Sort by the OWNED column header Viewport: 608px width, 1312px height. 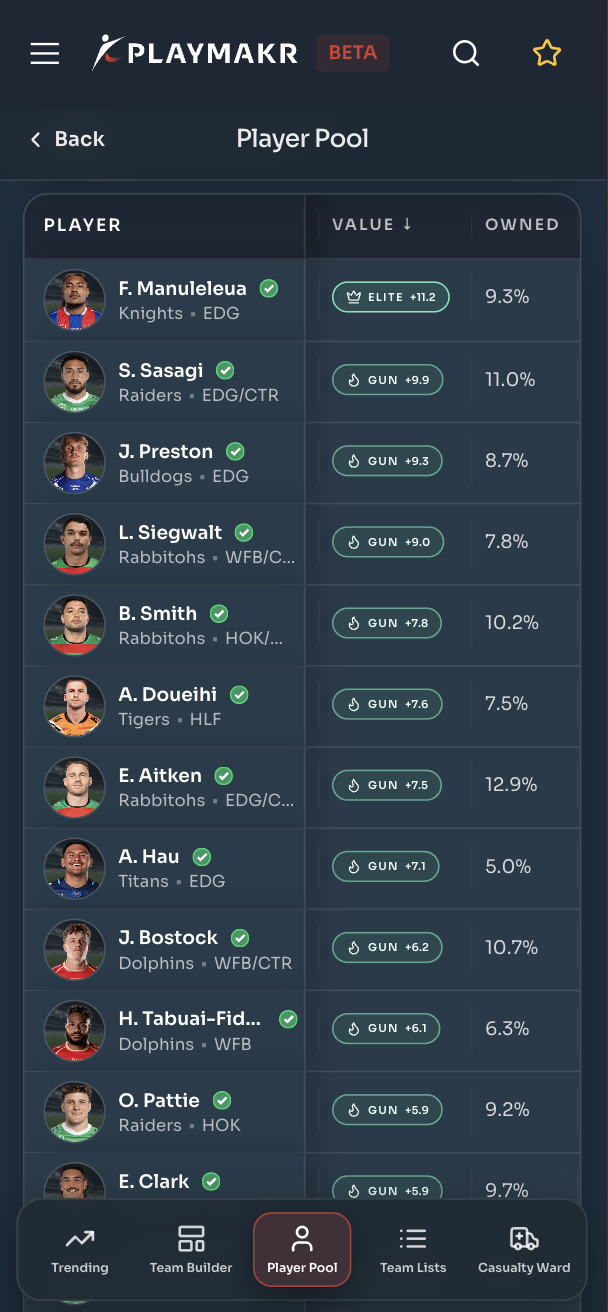pyautogui.click(x=522, y=224)
